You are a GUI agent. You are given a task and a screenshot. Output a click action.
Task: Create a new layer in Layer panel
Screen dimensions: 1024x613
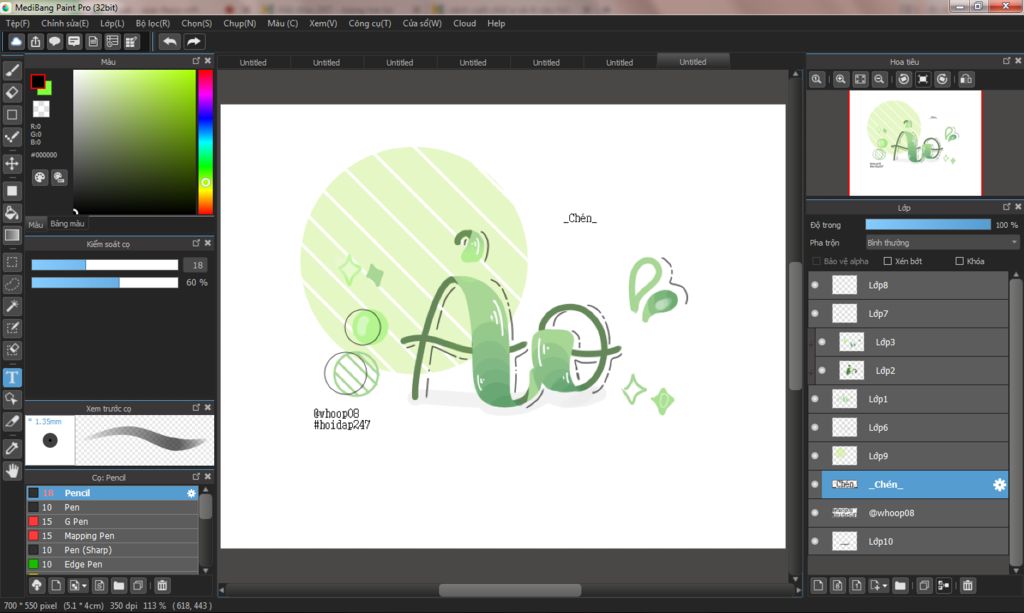818,586
